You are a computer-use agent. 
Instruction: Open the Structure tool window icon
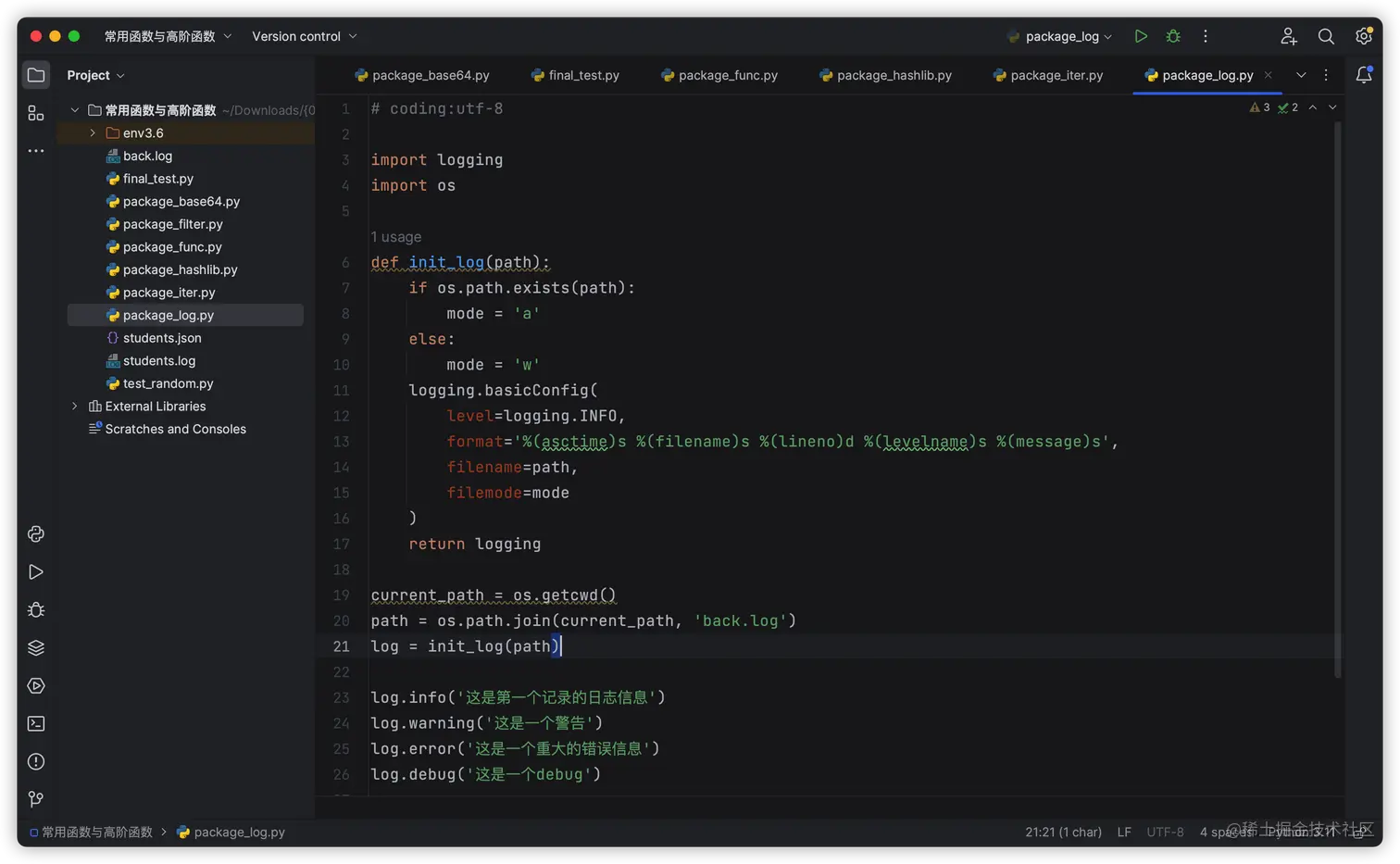tap(36, 113)
